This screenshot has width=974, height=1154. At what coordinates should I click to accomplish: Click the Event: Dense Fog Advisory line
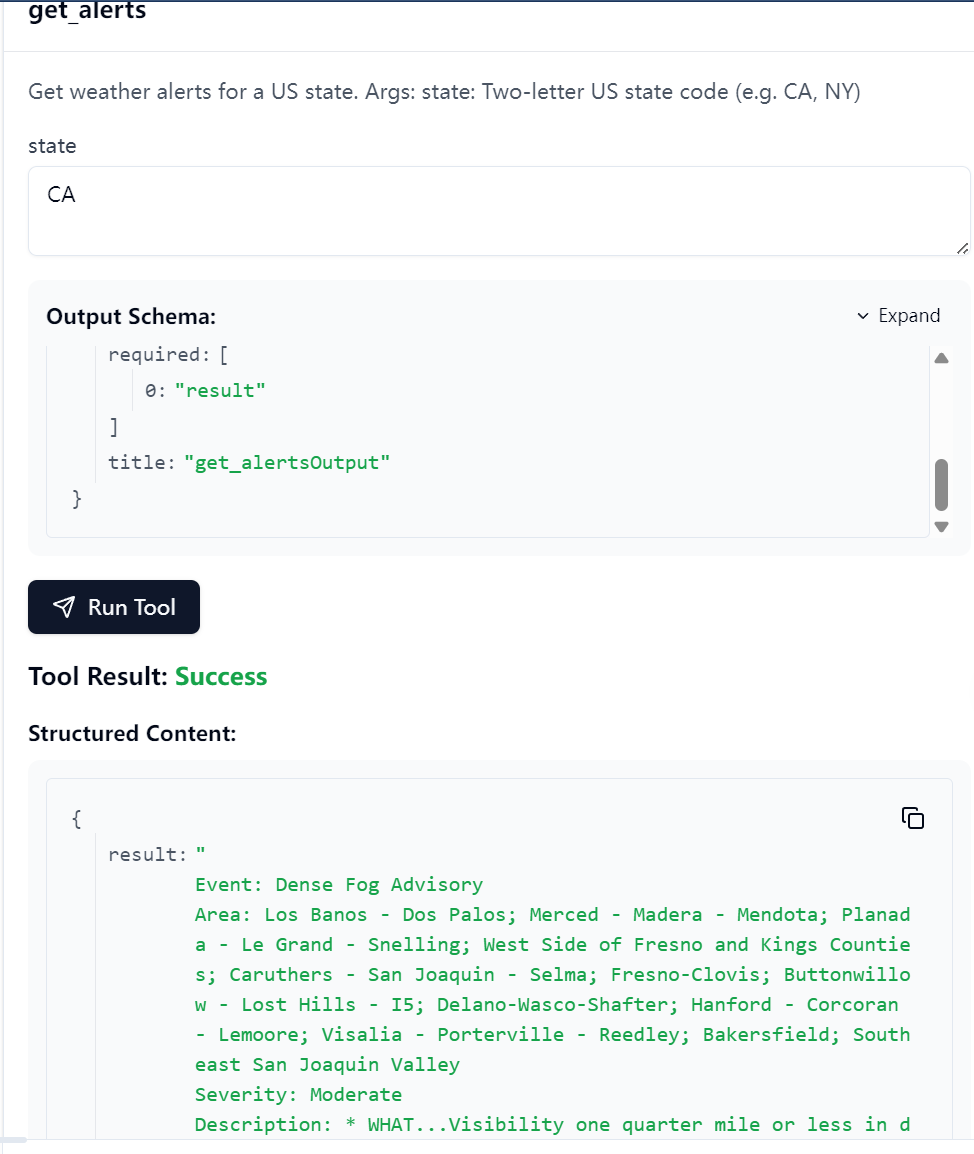click(339, 884)
